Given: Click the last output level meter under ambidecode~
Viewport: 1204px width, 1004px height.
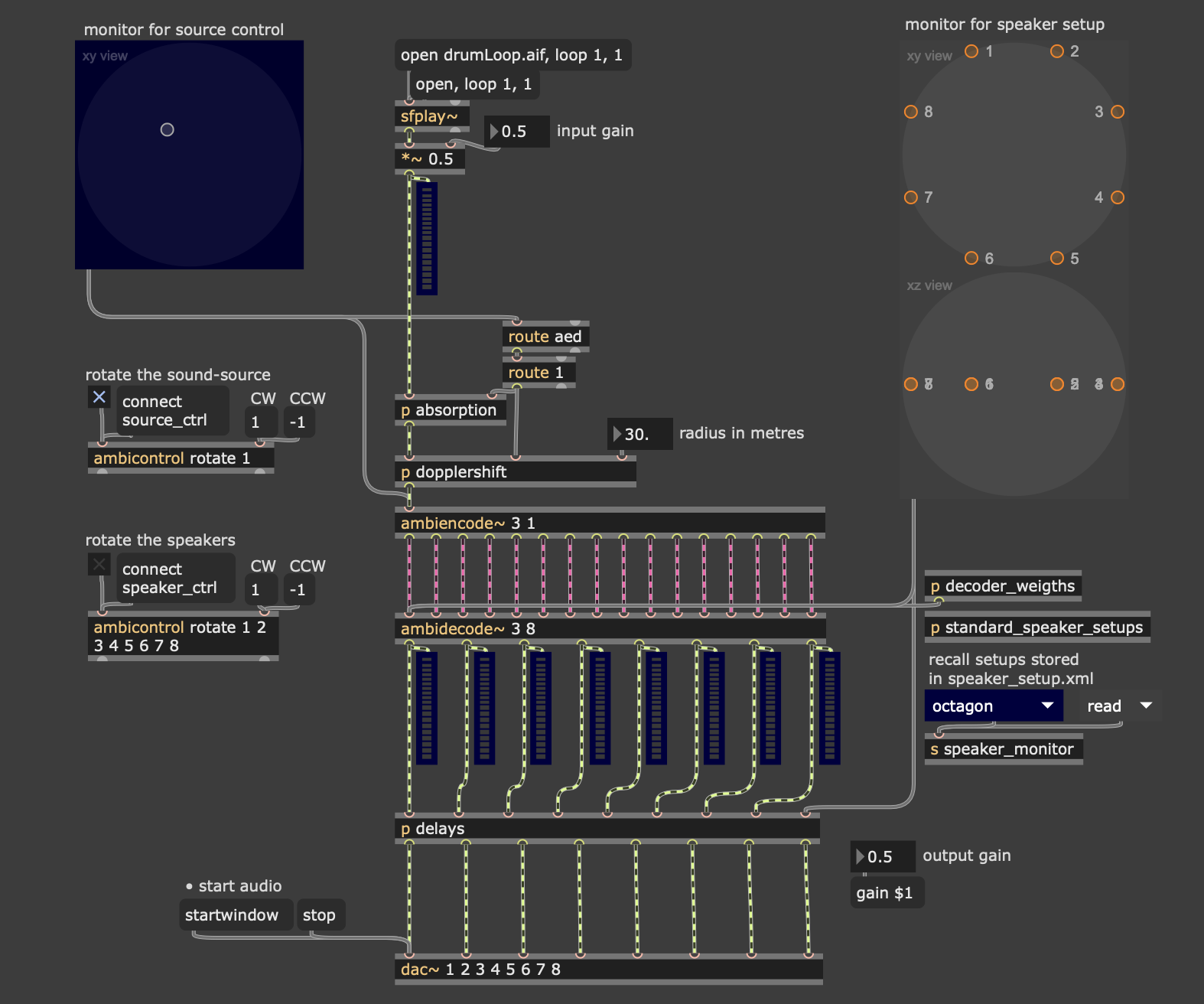Looking at the screenshot, I should pyautogui.click(x=830, y=708).
